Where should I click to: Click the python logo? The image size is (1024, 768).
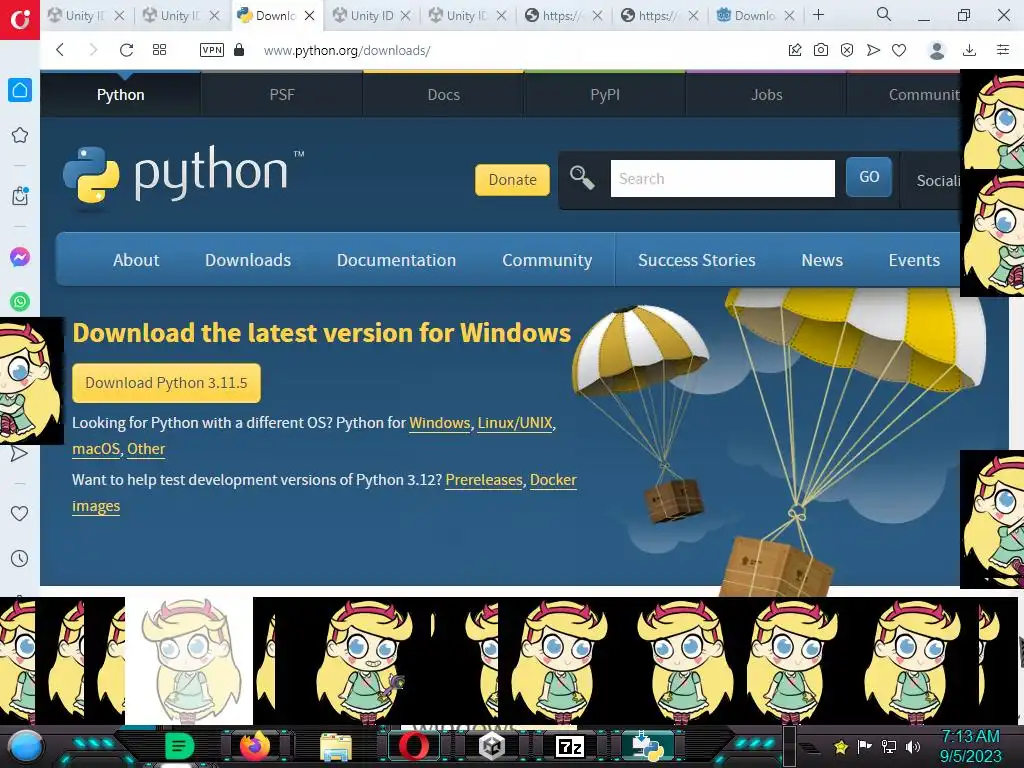click(x=184, y=175)
